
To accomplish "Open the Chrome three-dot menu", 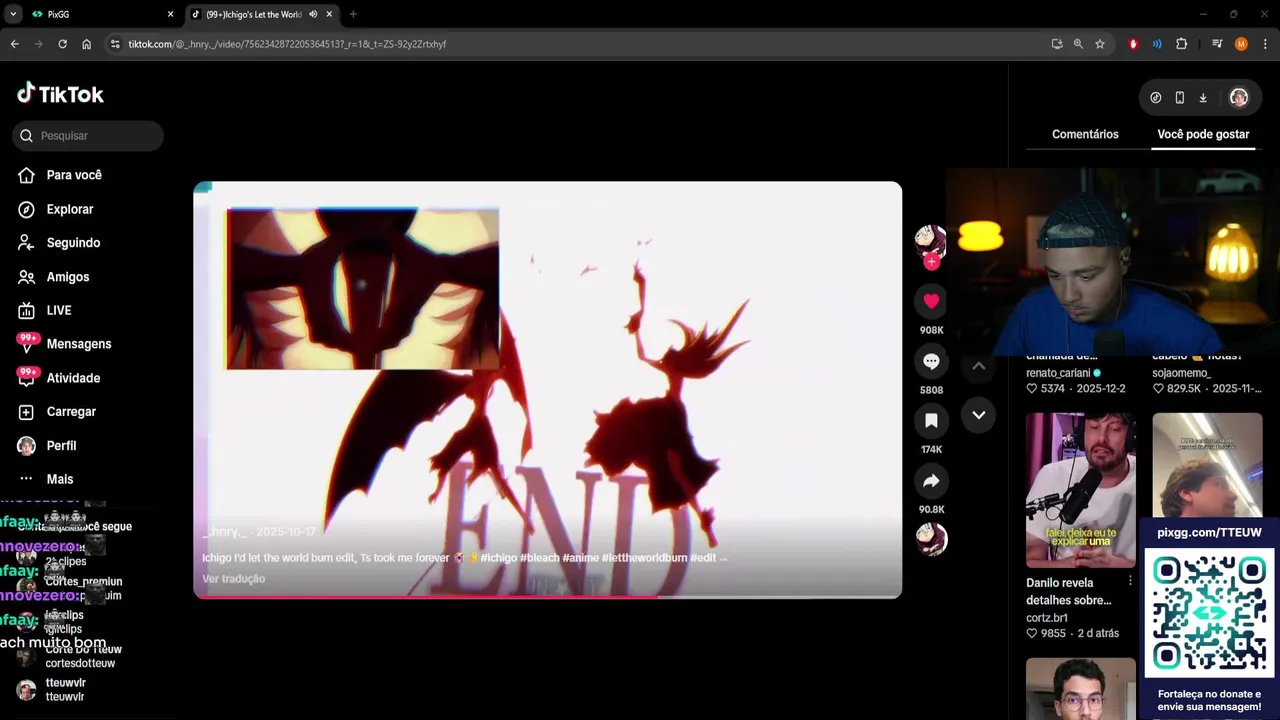I will (x=1265, y=44).
